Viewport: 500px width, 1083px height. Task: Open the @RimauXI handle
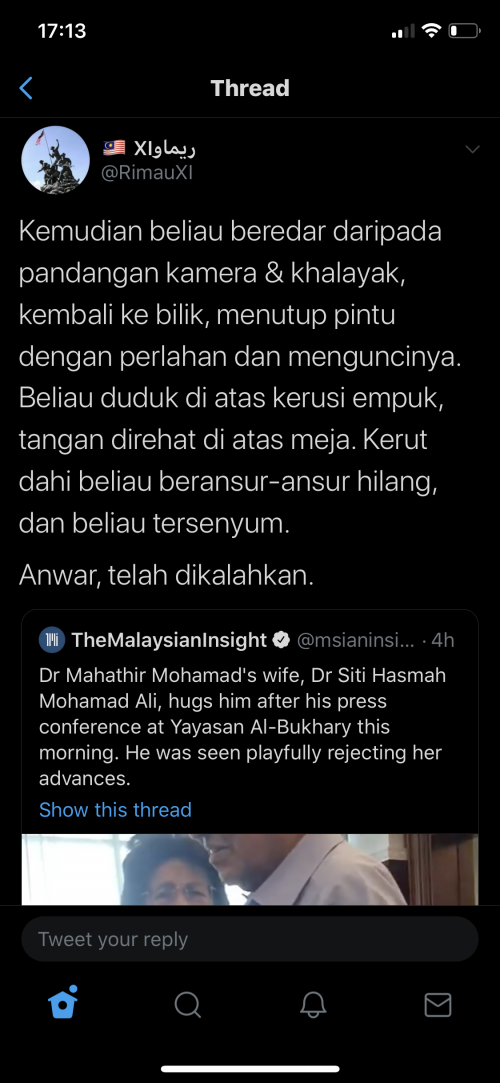[147, 173]
